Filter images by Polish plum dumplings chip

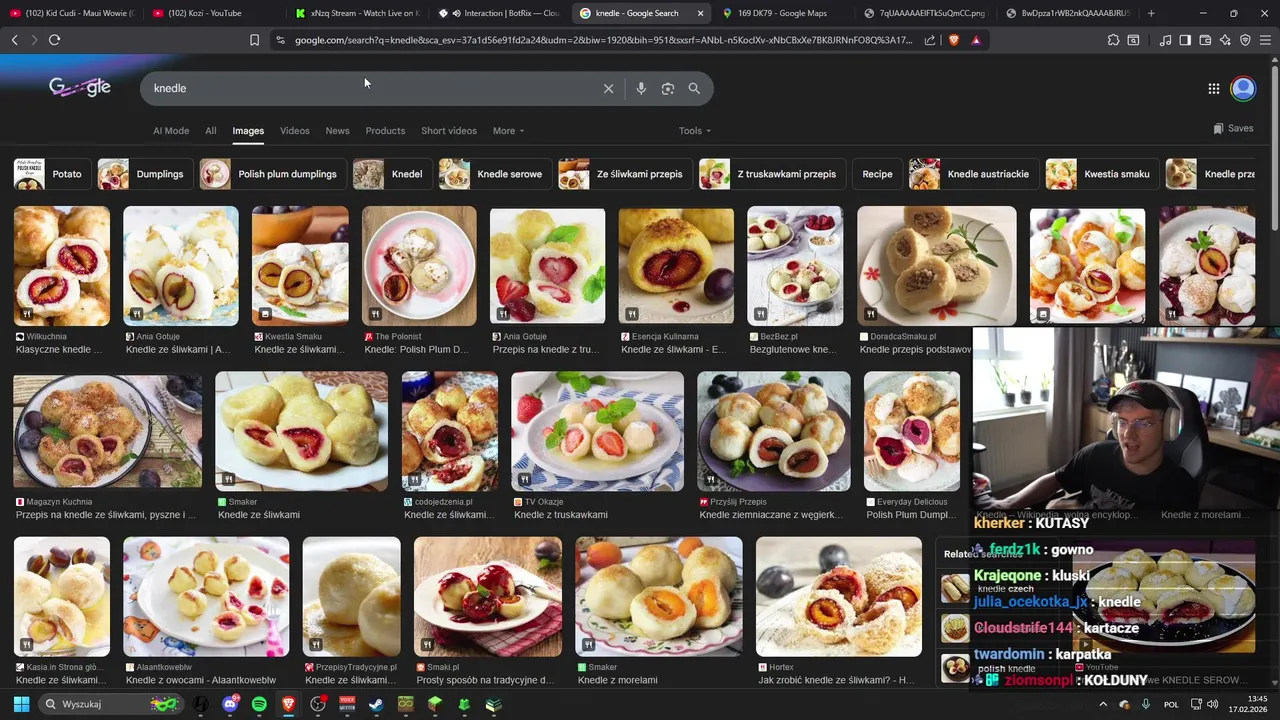tap(273, 174)
